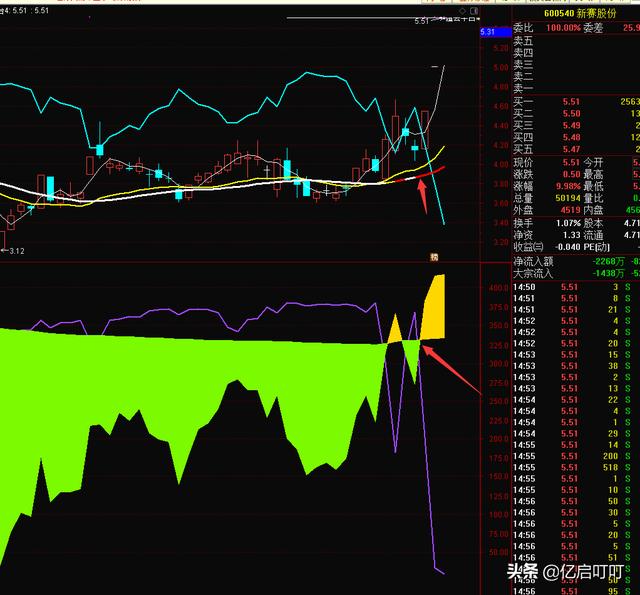The image size is (640, 595).
Task: Click the 换手 1.07% value
Action: pos(568,223)
